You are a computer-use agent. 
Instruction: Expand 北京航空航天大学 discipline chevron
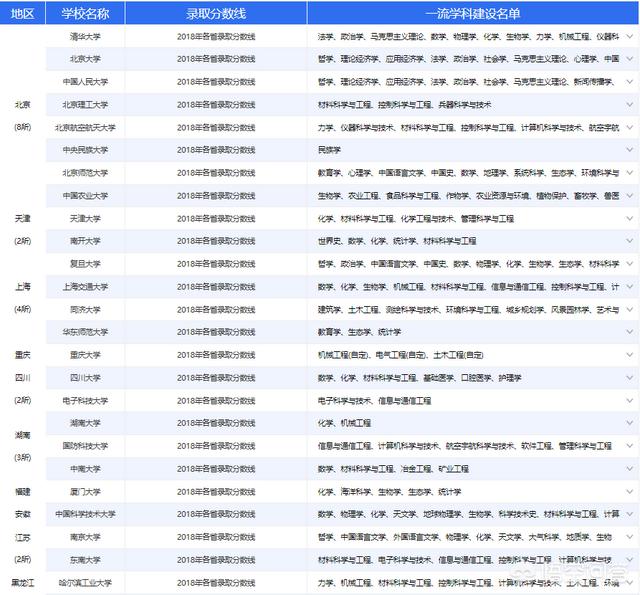coord(629,127)
